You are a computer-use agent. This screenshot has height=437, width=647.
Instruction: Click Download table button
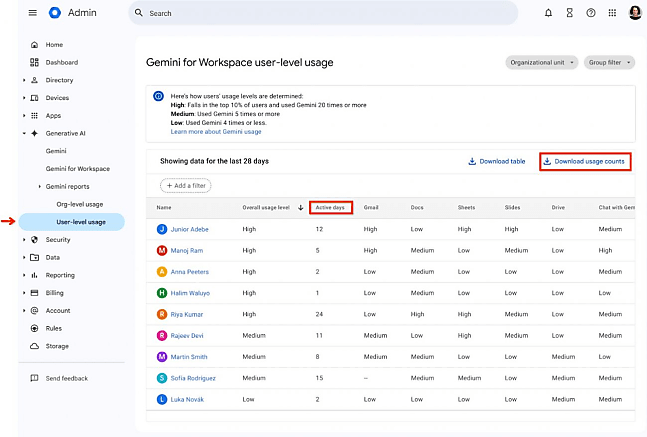pyautogui.click(x=497, y=161)
